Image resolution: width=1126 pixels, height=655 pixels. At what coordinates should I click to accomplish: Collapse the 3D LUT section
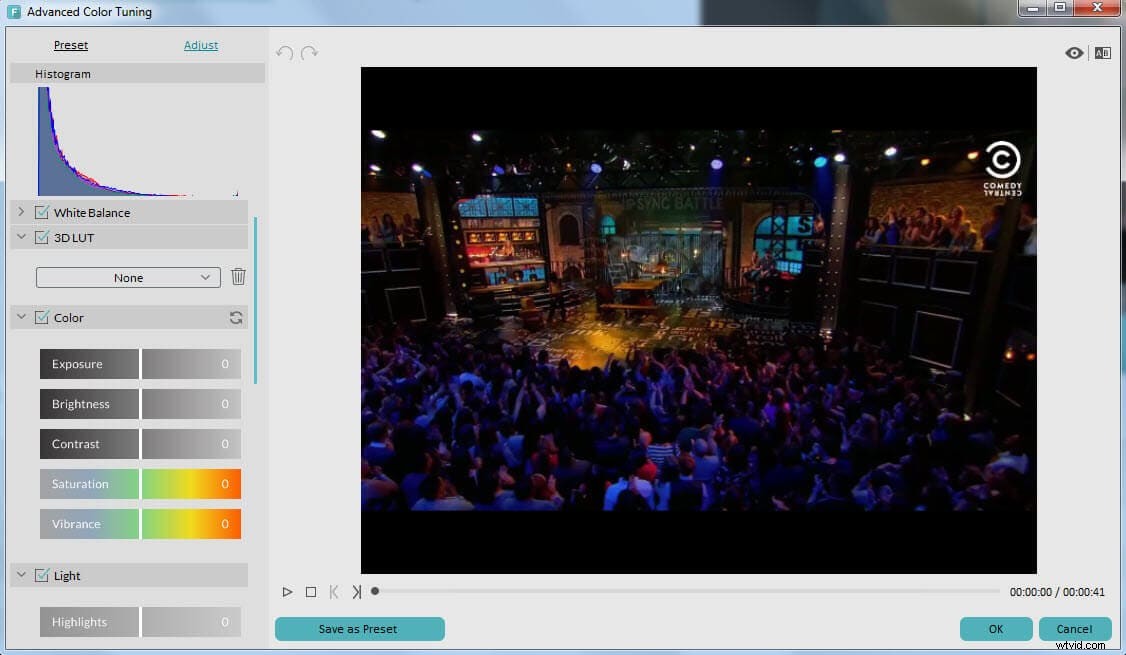[20, 237]
